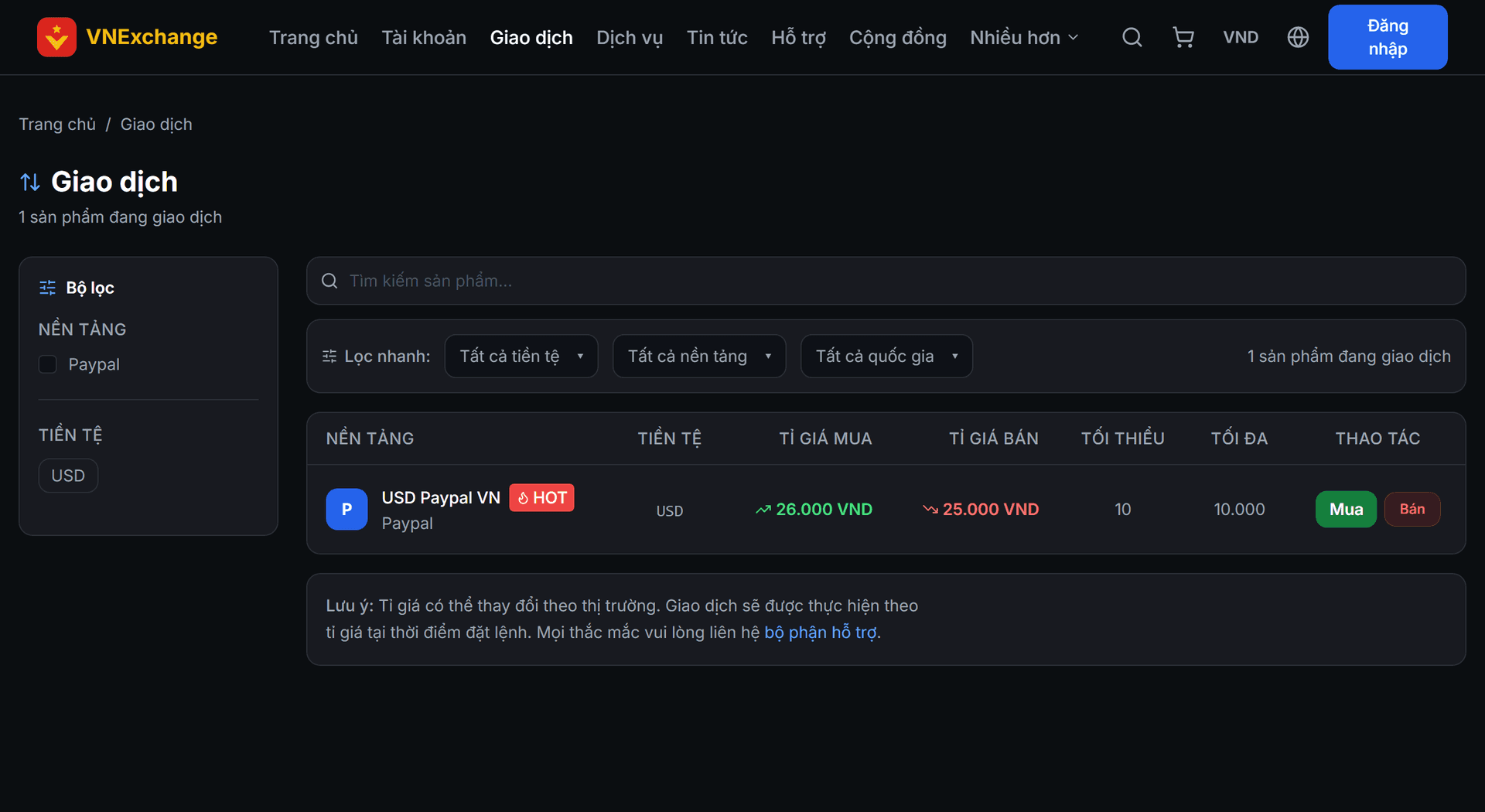Open the VND currency selector
The height and width of the screenshot is (812, 1485).
1241,37
